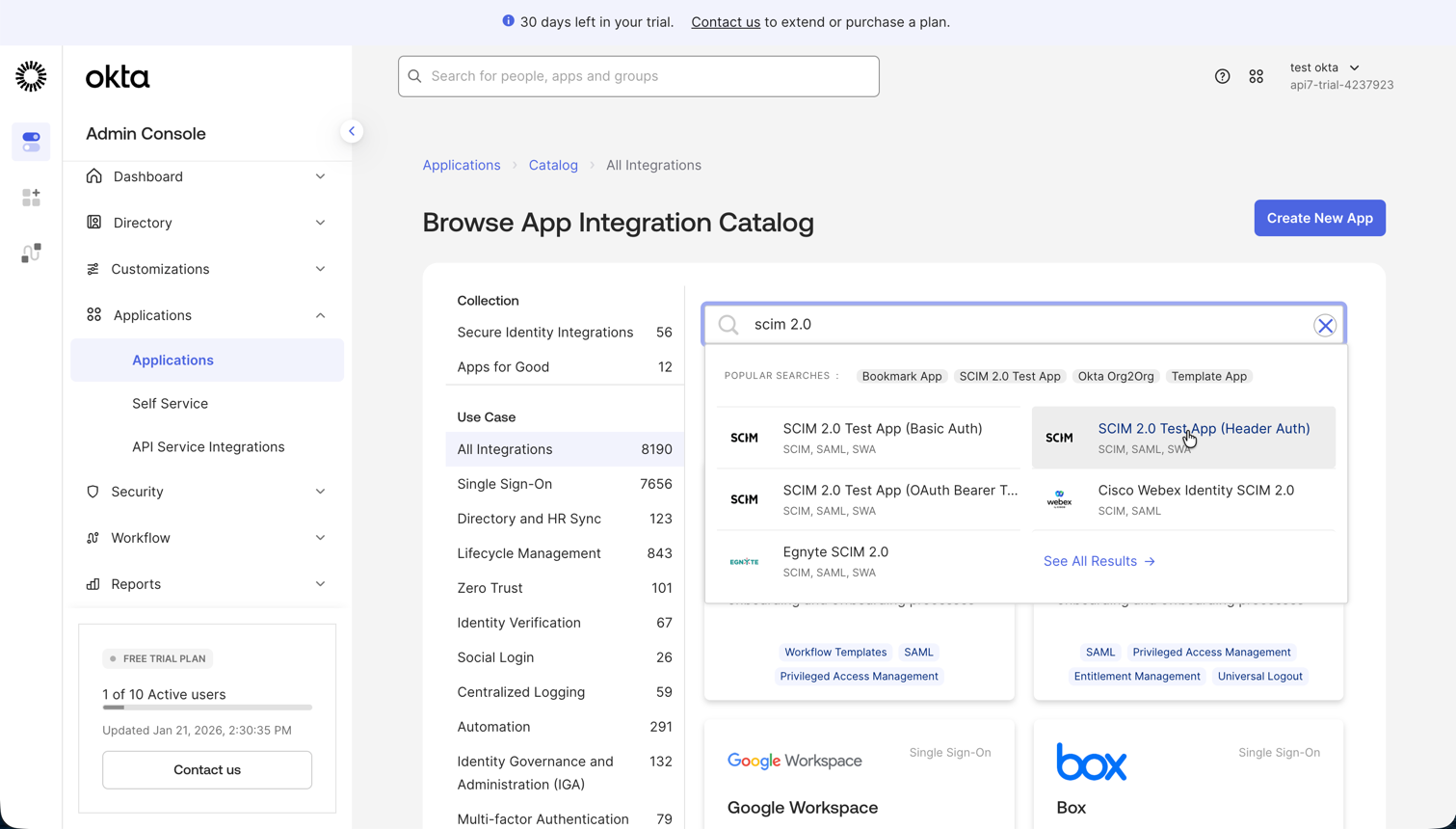Click the apps grid icon near the account name
The width and height of the screenshot is (1456, 829).
coord(1256,75)
